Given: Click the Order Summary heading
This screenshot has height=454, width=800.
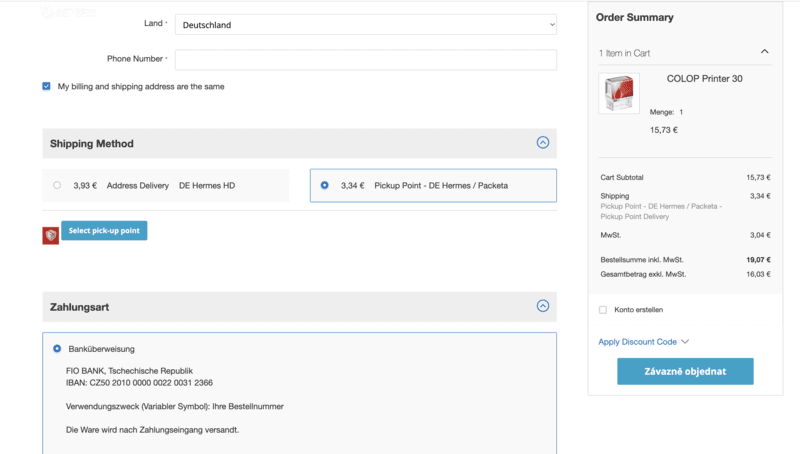Looking at the screenshot, I should pyautogui.click(x=634, y=17).
